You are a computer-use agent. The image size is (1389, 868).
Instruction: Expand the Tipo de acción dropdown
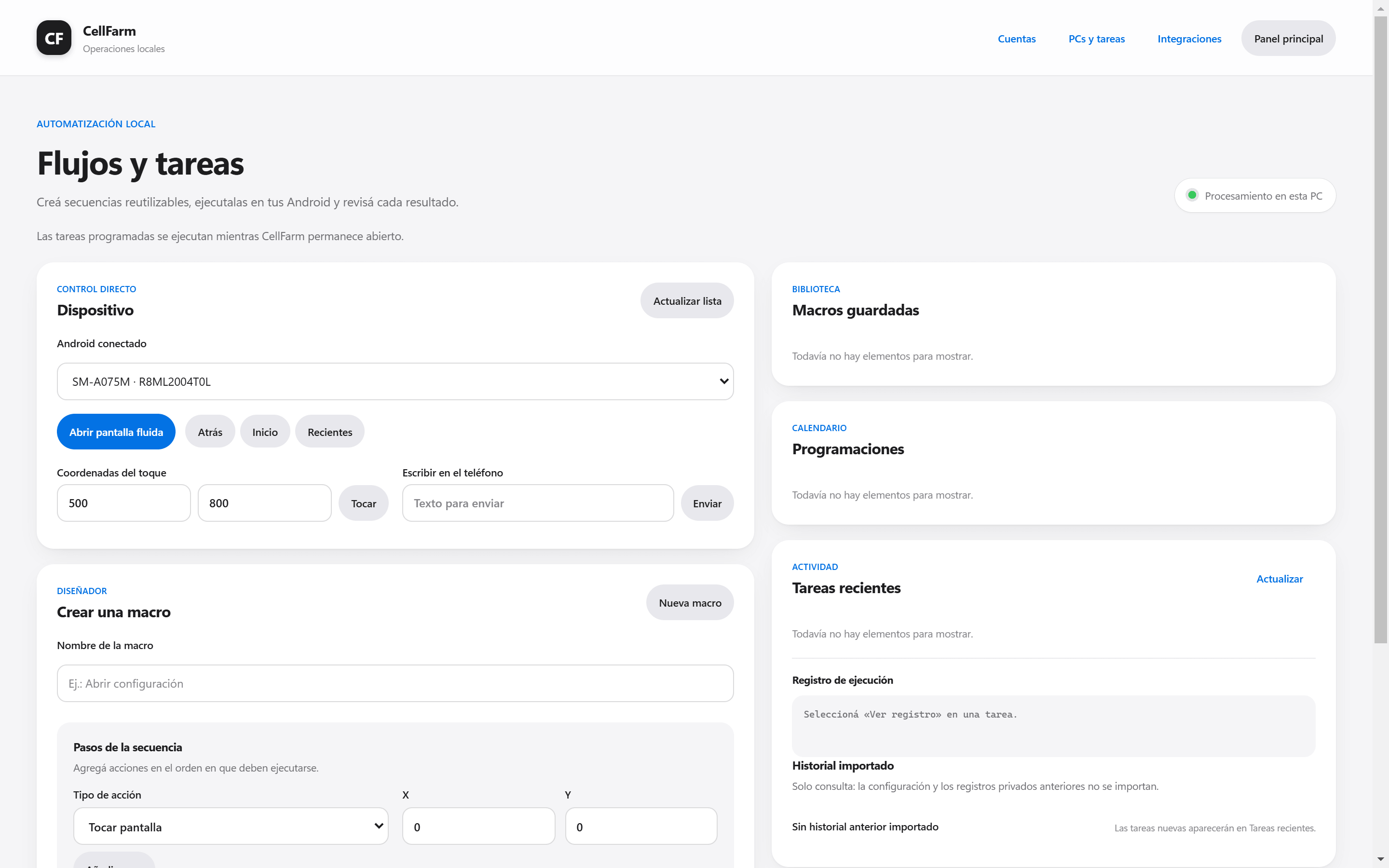(231, 826)
